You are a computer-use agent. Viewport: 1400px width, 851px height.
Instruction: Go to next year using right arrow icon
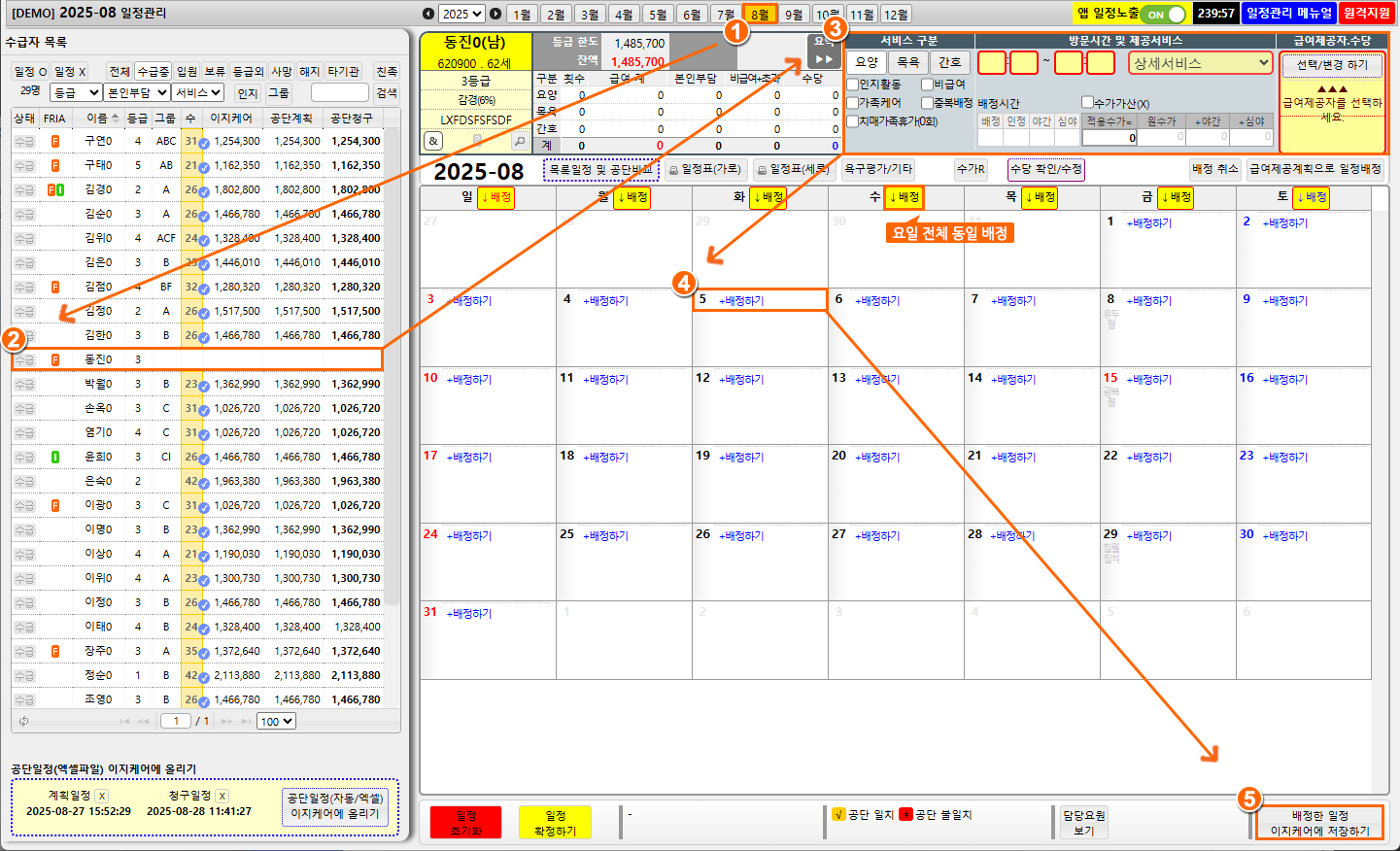495,14
